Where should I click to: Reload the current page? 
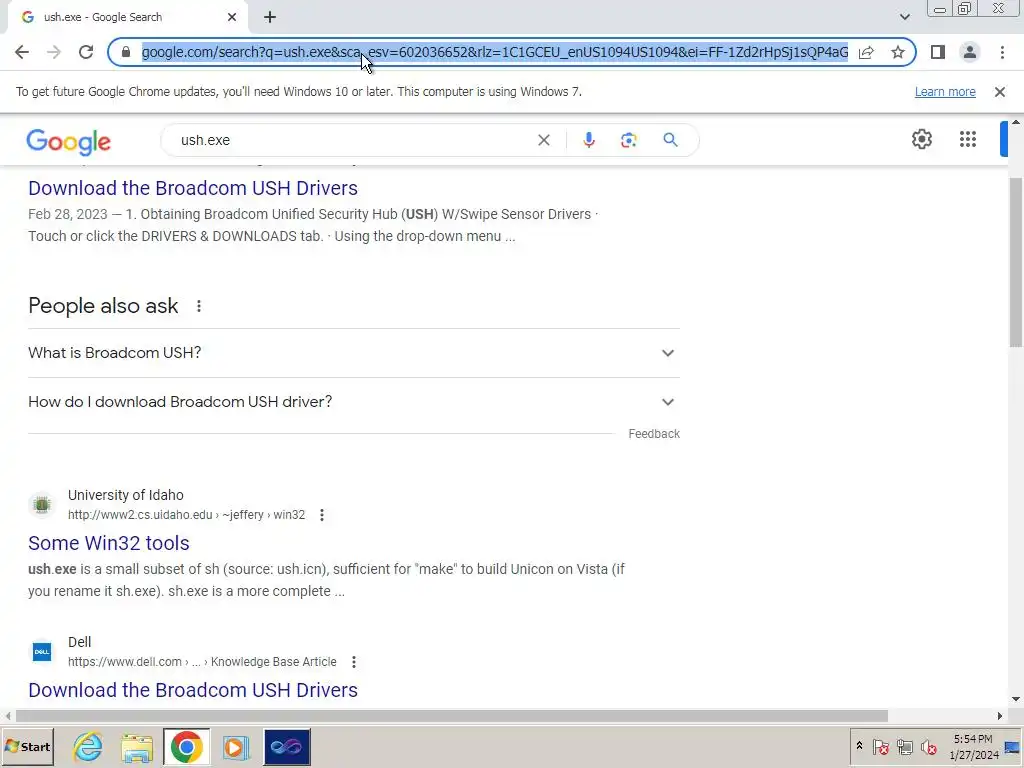(86, 52)
